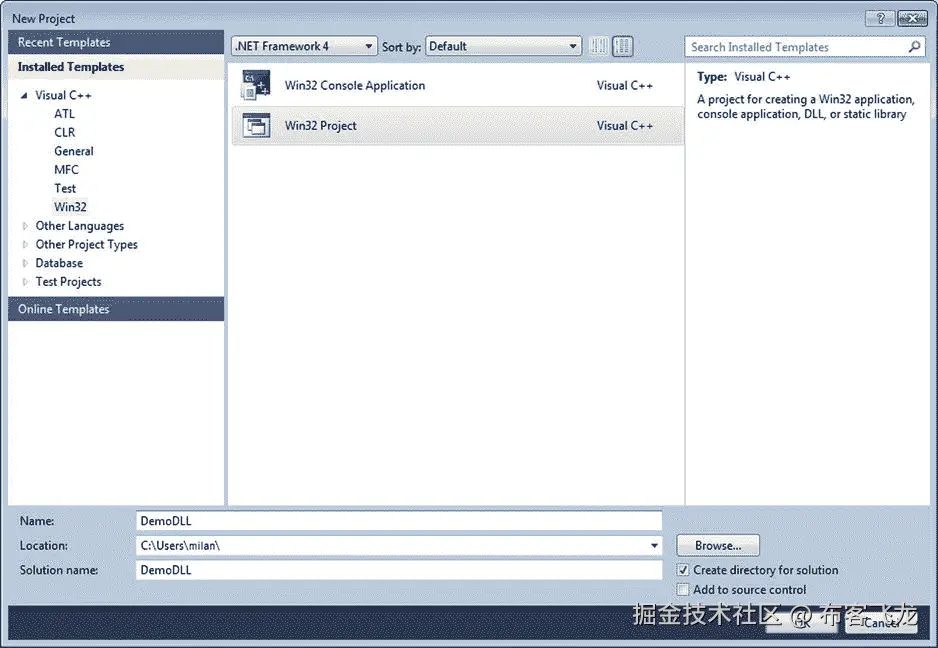Expand the Other Languages node
The width and height of the screenshot is (938, 648).
pos(24,226)
